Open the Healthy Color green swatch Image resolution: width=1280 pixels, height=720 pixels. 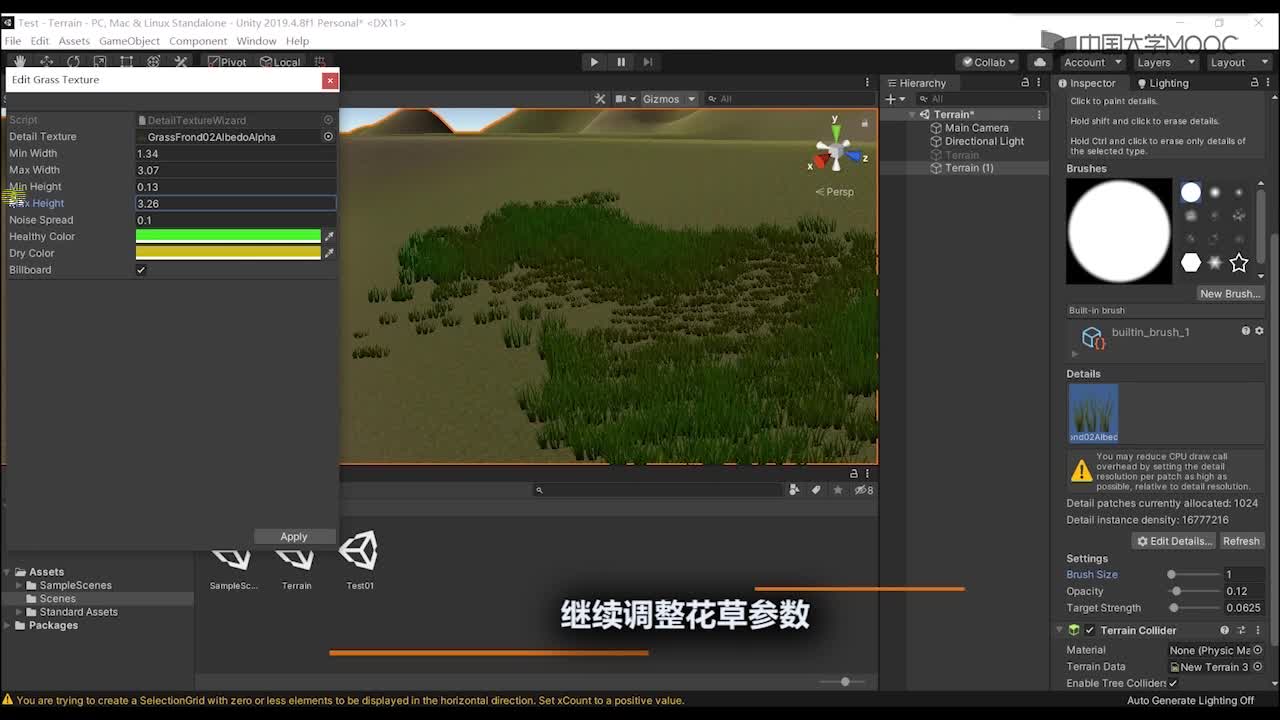pyautogui.click(x=228, y=236)
